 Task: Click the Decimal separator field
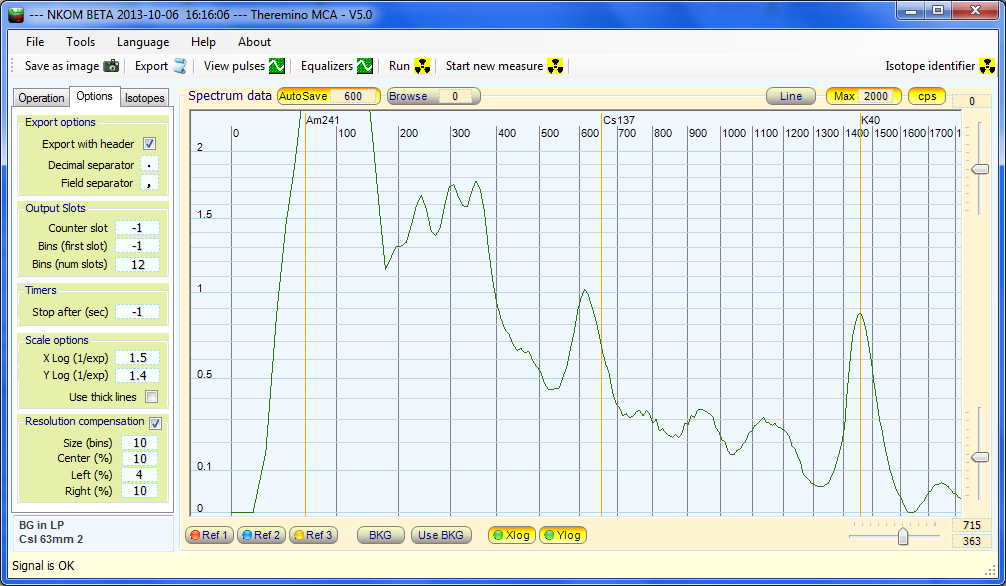click(149, 165)
